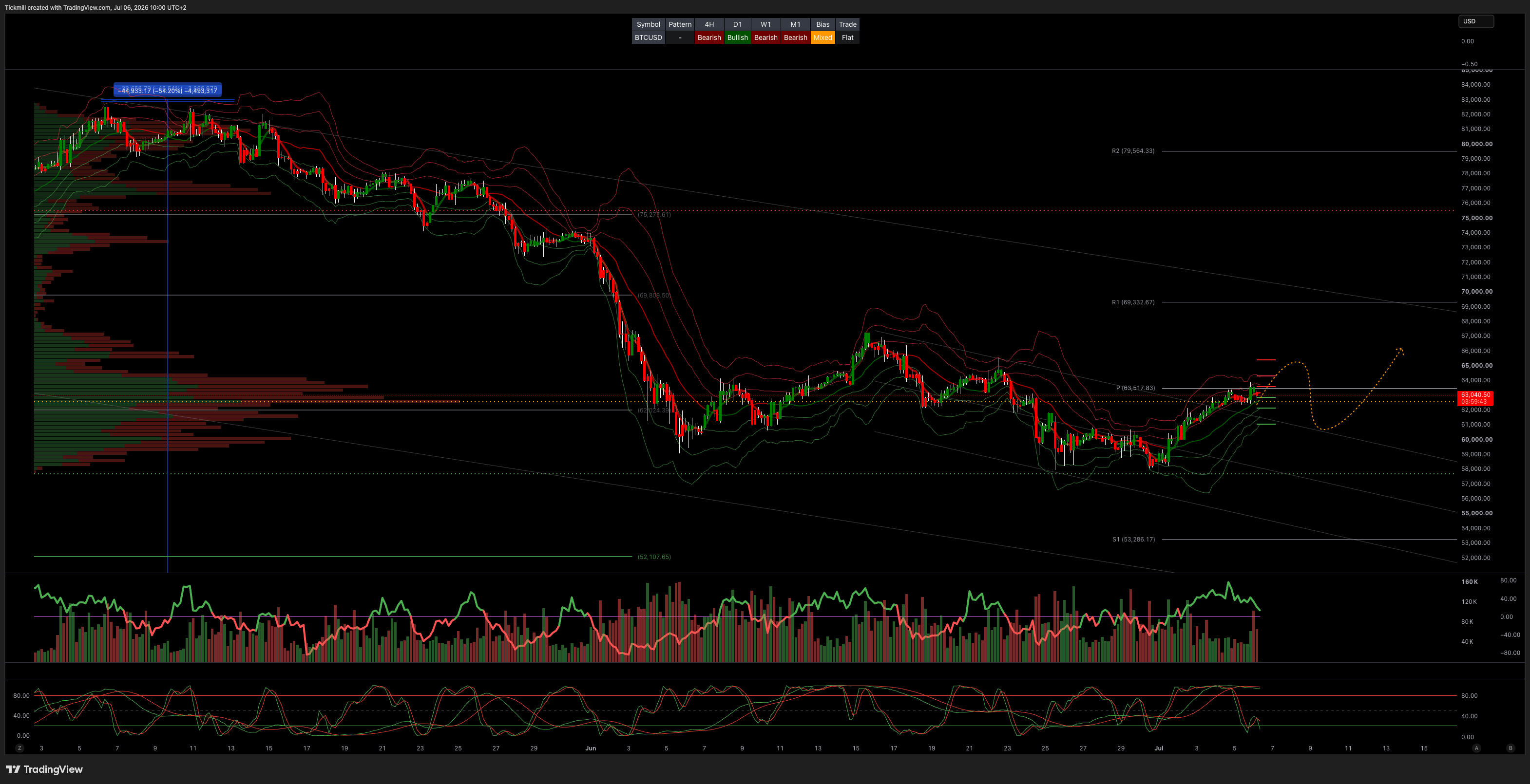
Task: Toggle the B scale button at bottom right
Action: click(1511, 748)
